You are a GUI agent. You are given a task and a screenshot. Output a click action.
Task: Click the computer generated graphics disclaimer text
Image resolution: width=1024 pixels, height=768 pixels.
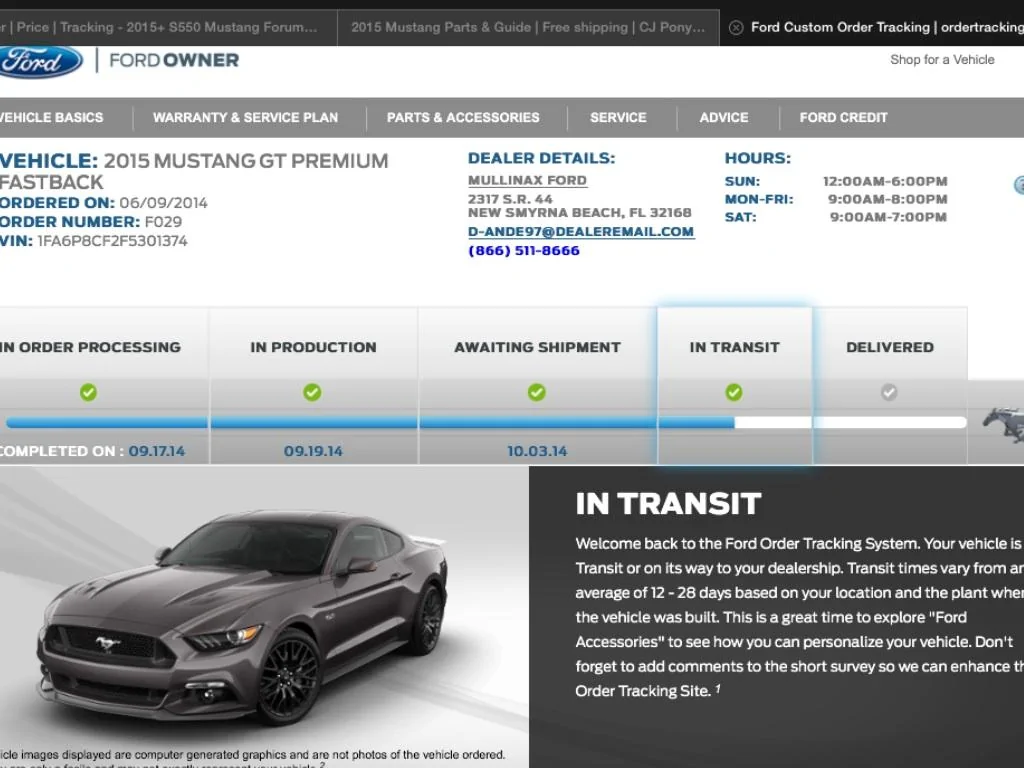pos(253,755)
